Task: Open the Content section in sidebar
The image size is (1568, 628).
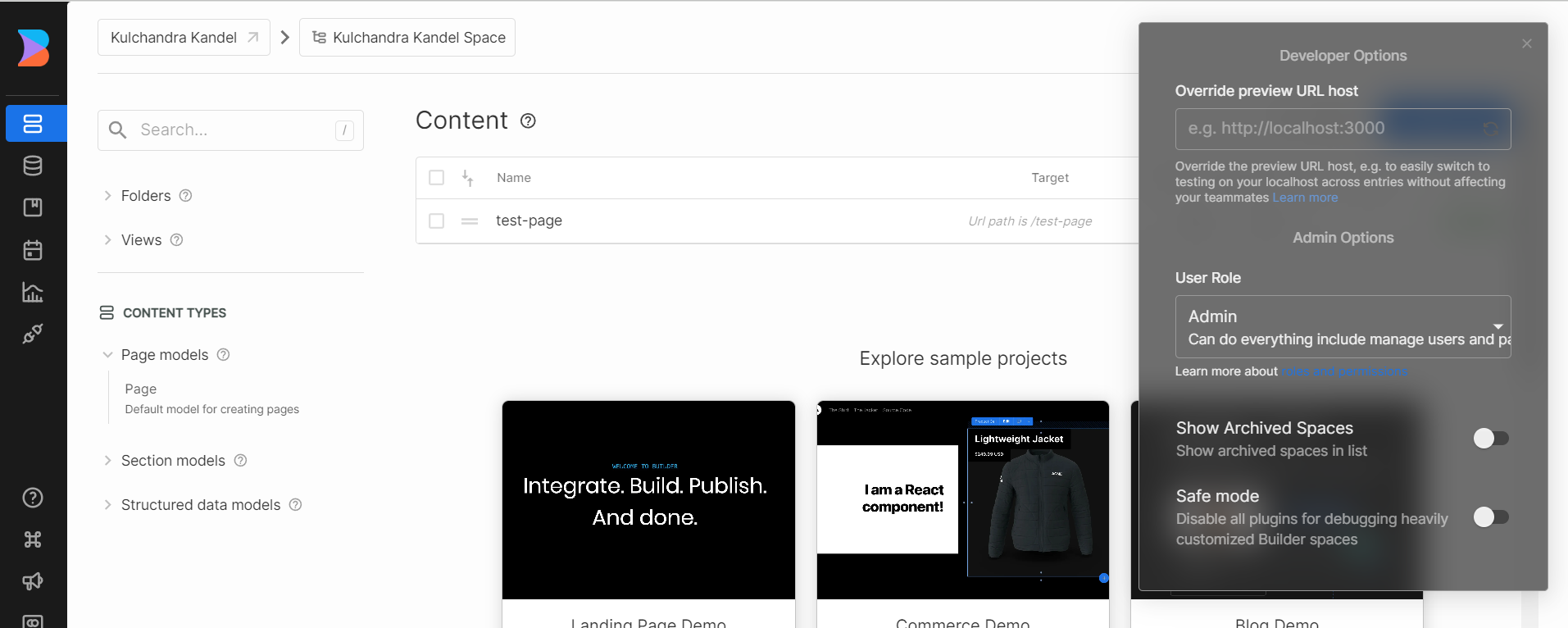Action: click(x=33, y=124)
